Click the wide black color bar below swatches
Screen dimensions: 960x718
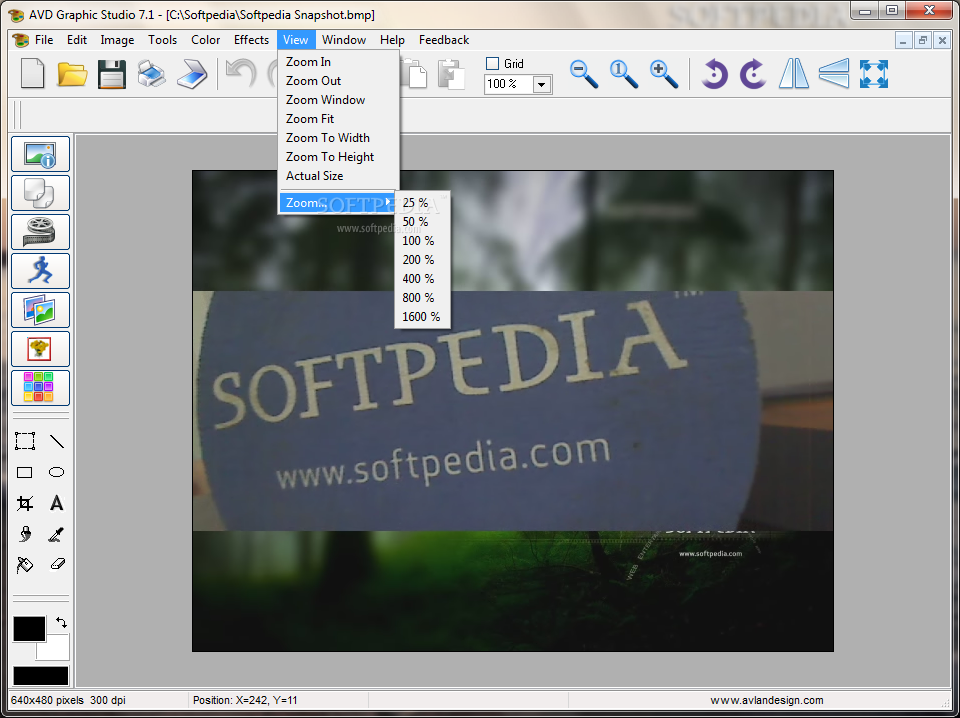pos(40,676)
